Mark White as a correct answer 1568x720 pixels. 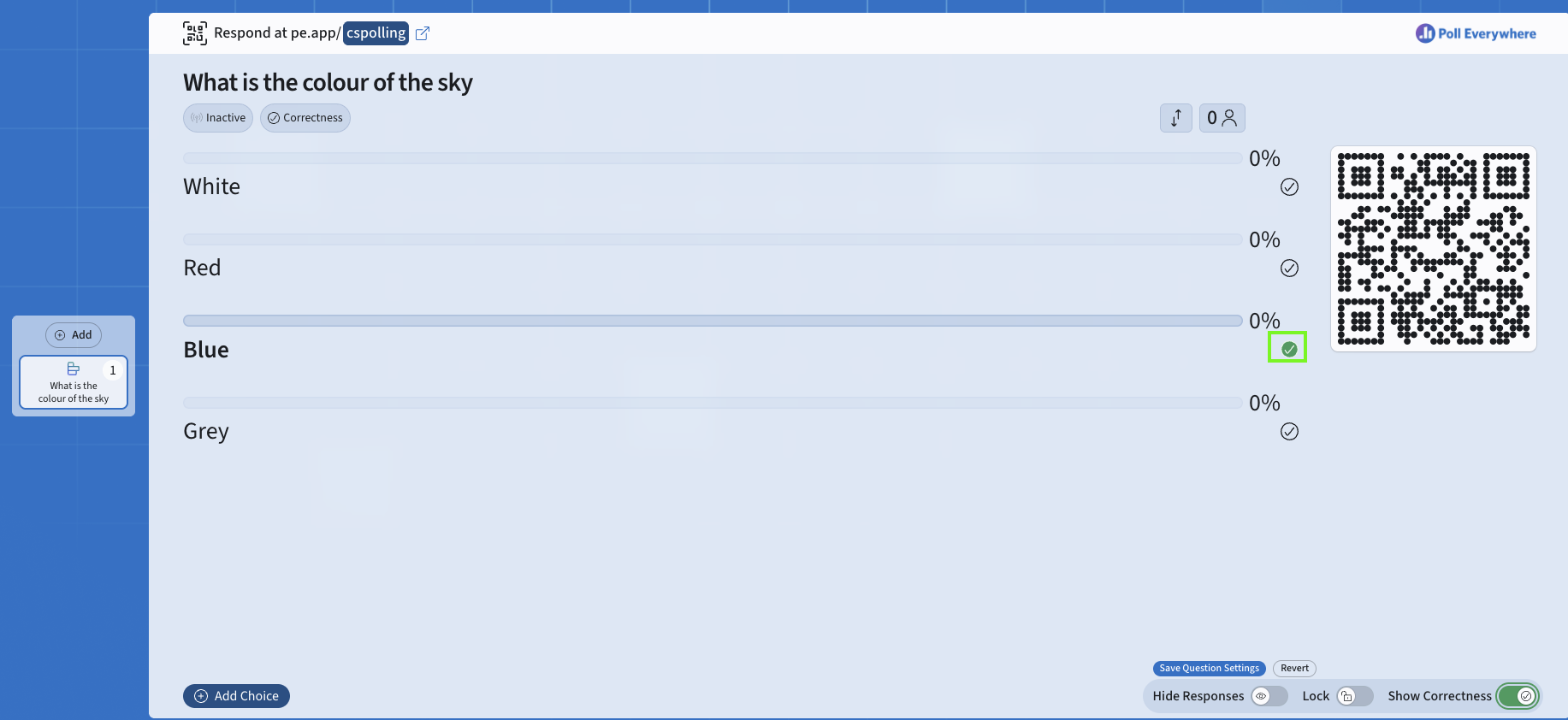click(1289, 186)
